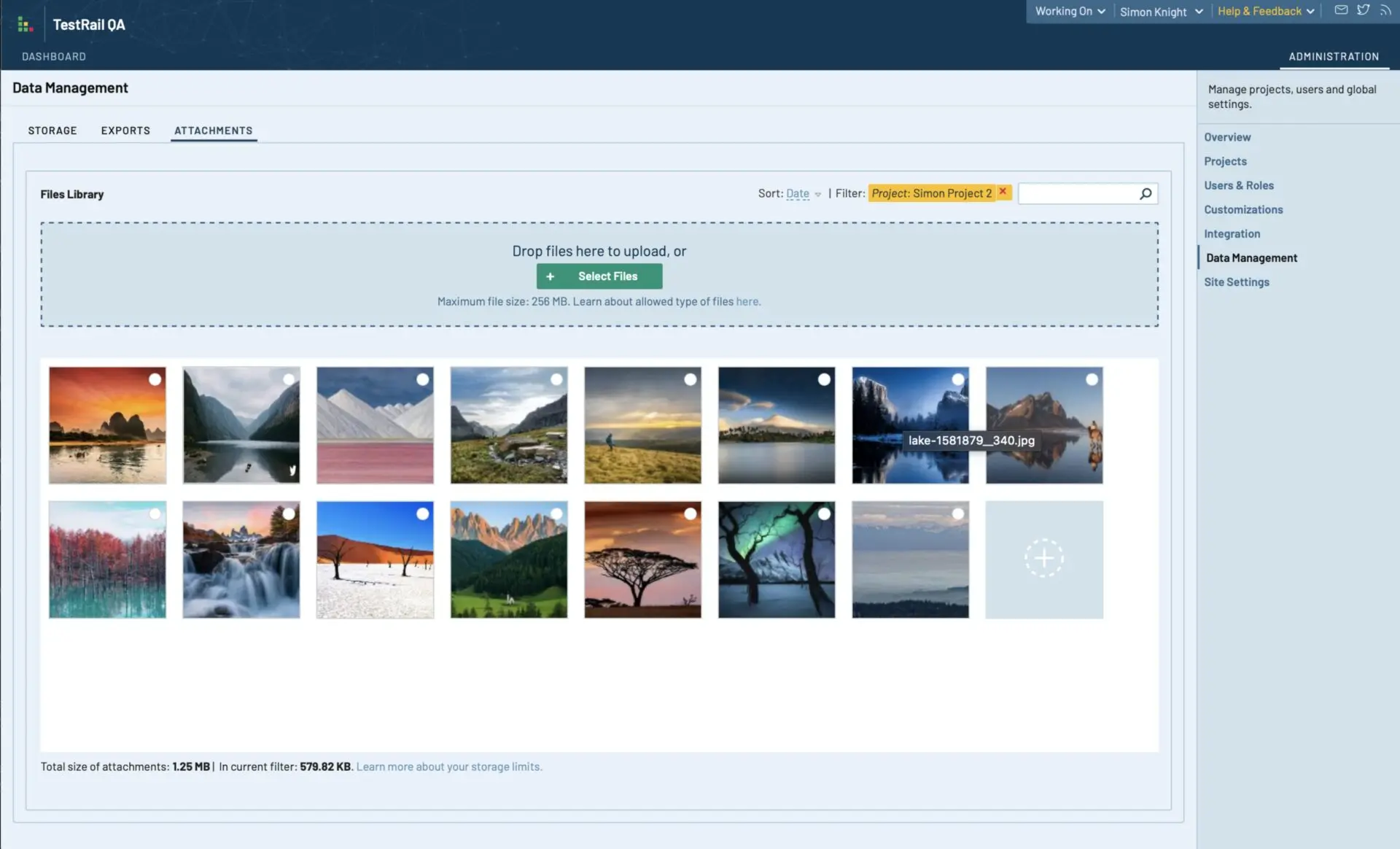
Task: Select the aurora trees image checkbox
Action: [x=824, y=513]
